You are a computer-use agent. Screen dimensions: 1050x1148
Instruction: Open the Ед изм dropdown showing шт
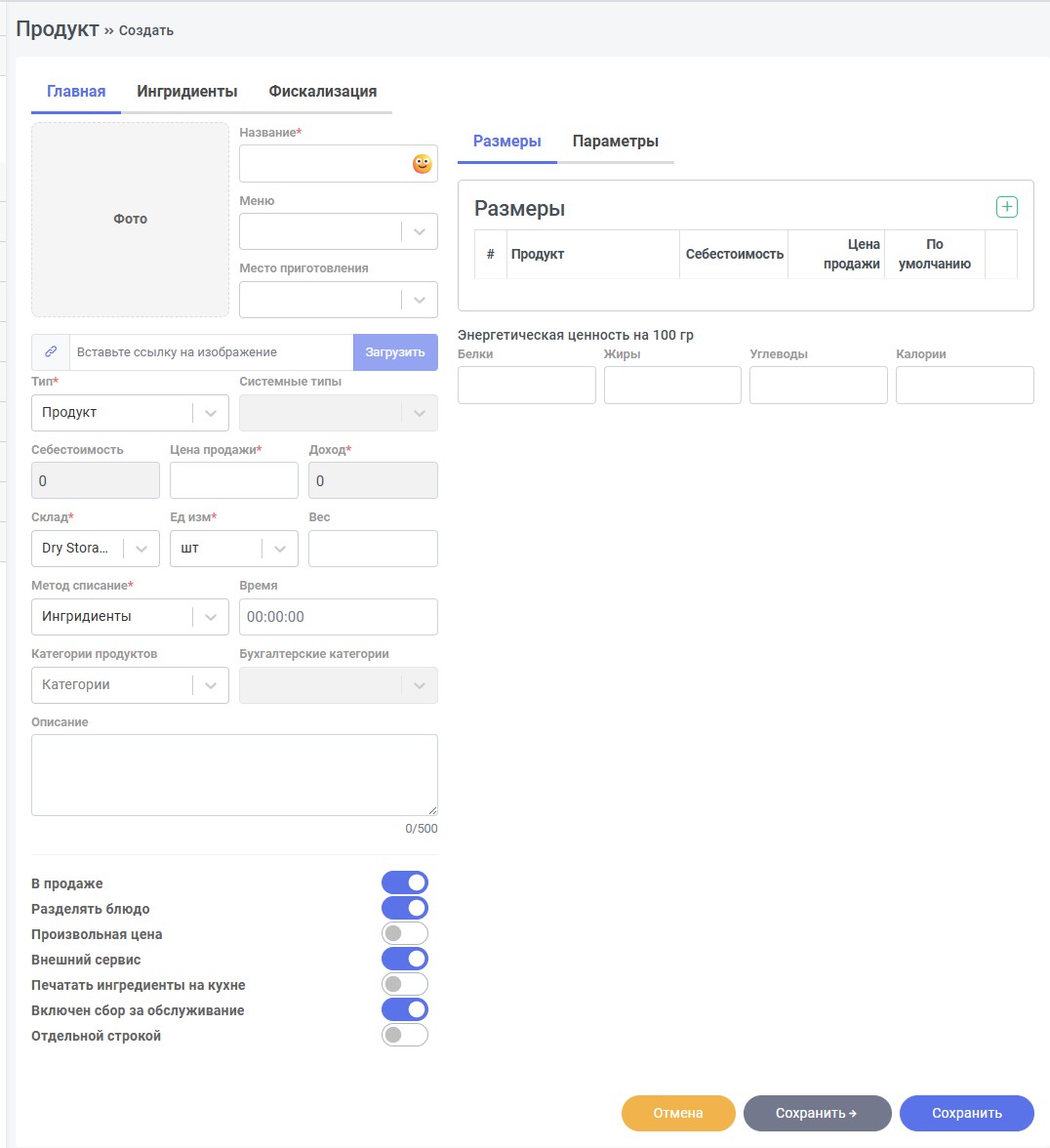point(234,549)
